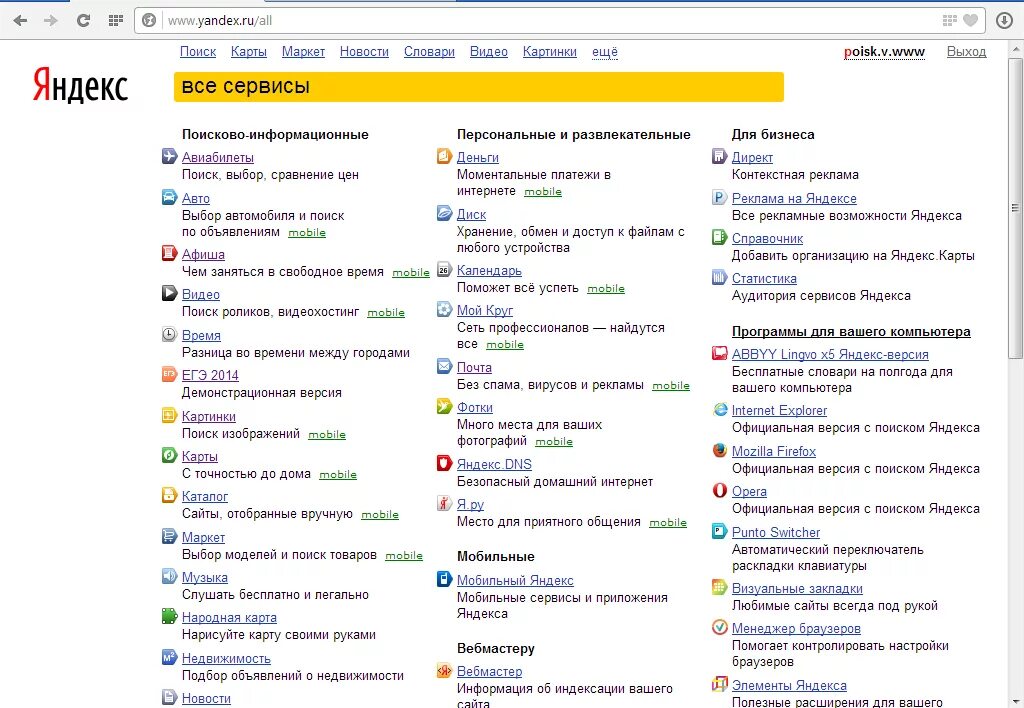Screen dimensions: 1024x708
Task: Open Картинки in top navigation
Action: (x=549, y=52)
